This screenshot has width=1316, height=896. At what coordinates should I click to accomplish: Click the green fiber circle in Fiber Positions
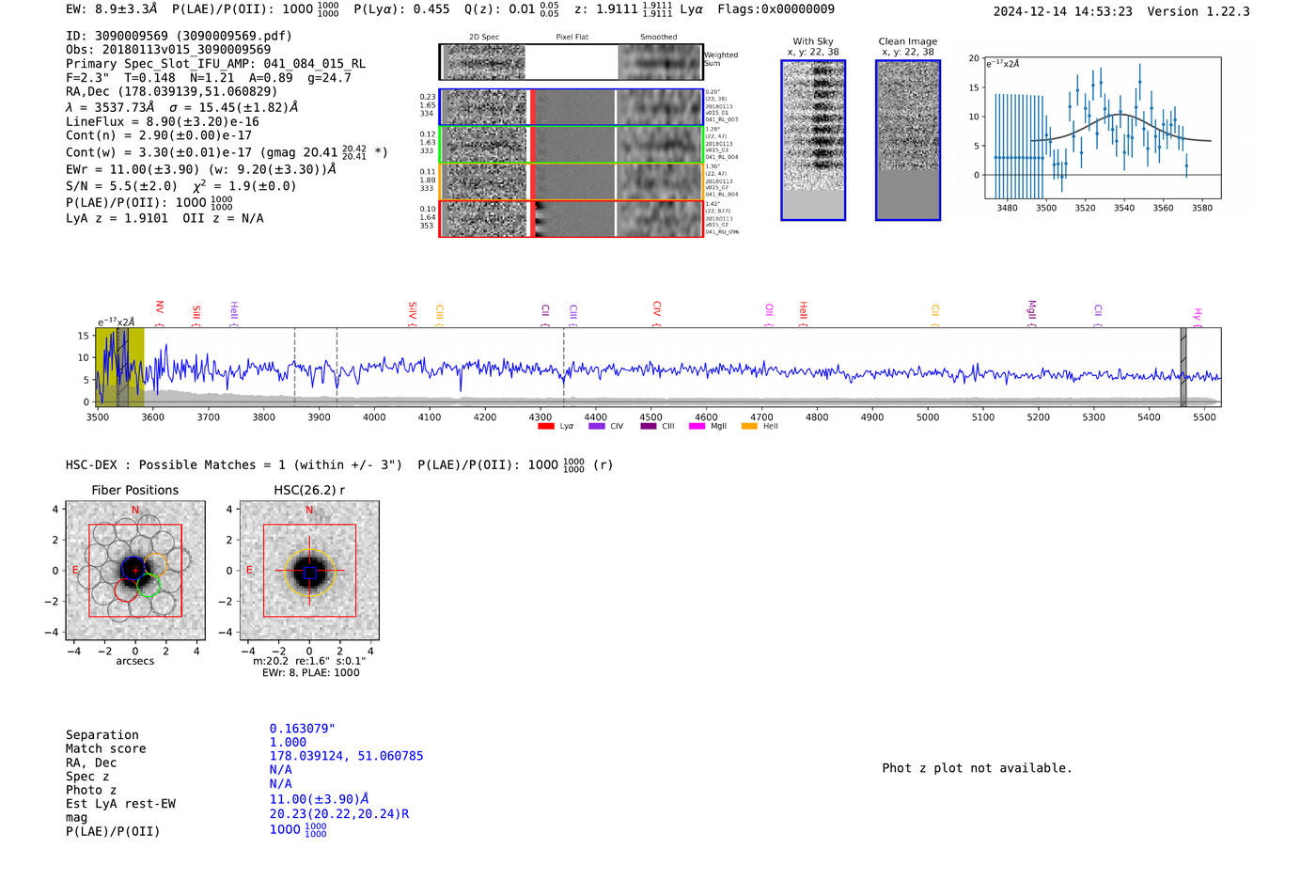click(x=149, y=585)
